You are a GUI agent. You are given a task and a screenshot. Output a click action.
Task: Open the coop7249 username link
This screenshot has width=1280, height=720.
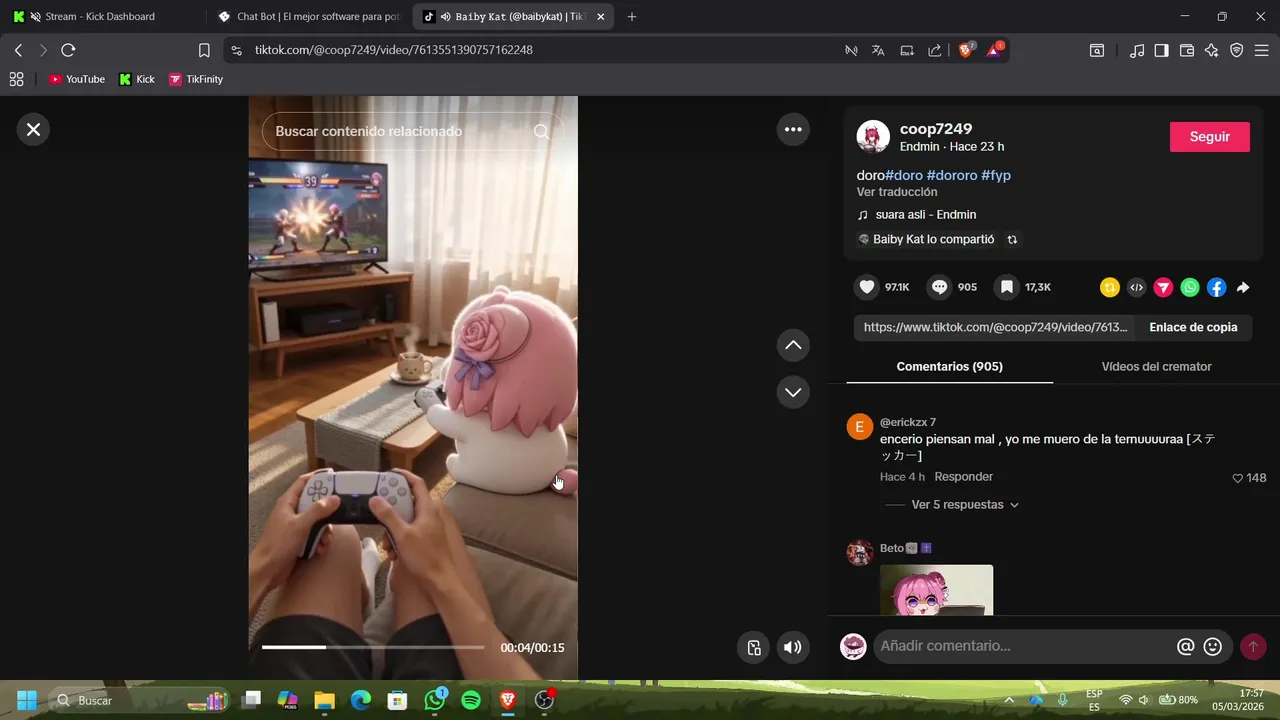point(936,128)
